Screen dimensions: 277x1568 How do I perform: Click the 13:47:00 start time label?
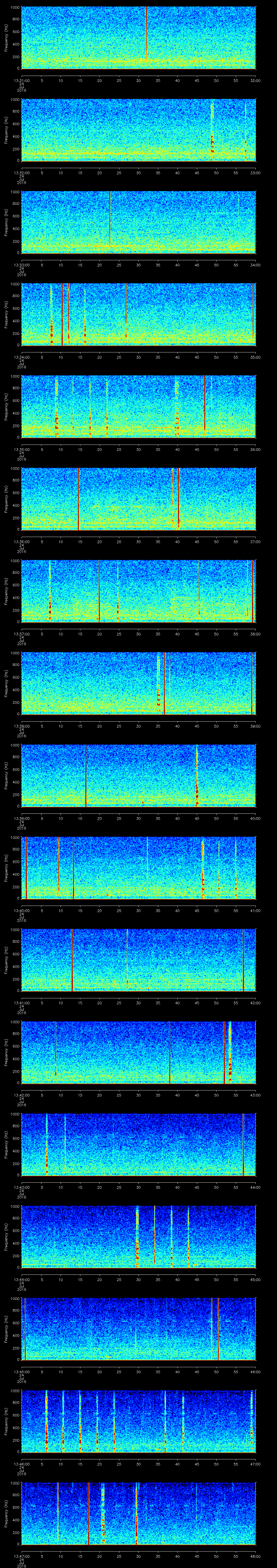(21, 1556)
